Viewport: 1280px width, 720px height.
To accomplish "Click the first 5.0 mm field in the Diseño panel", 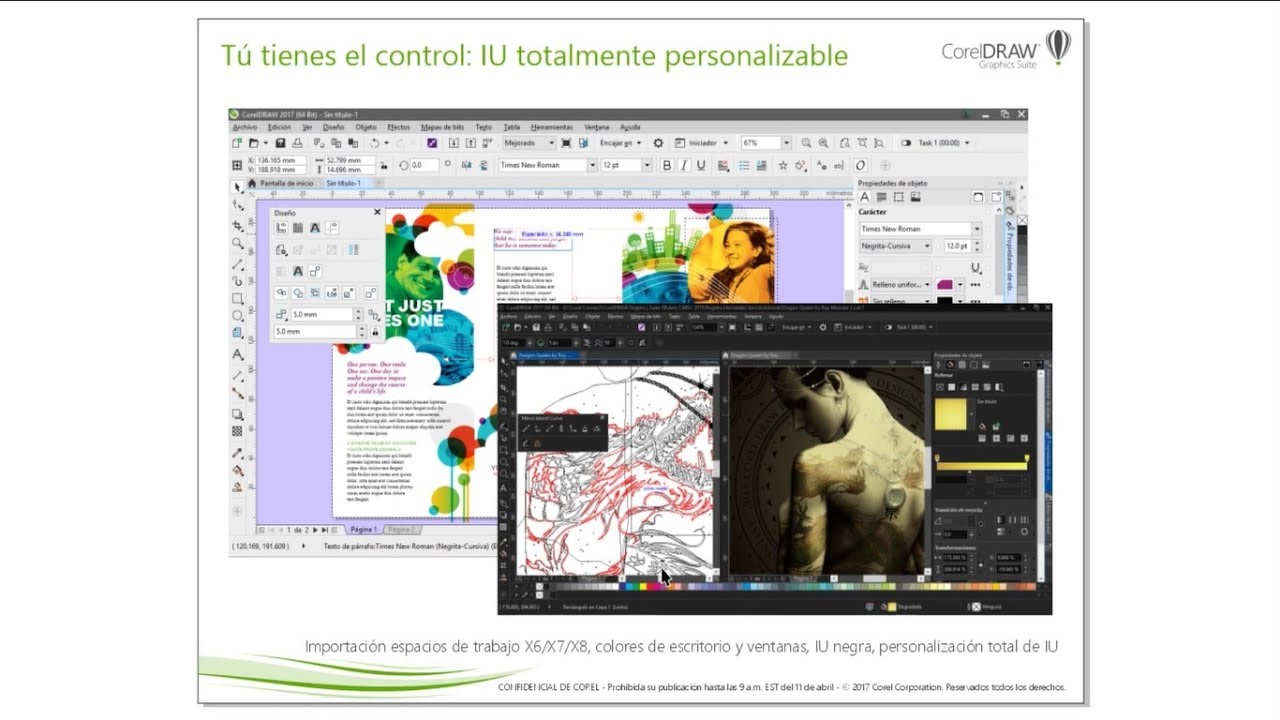I will (322, 314).
